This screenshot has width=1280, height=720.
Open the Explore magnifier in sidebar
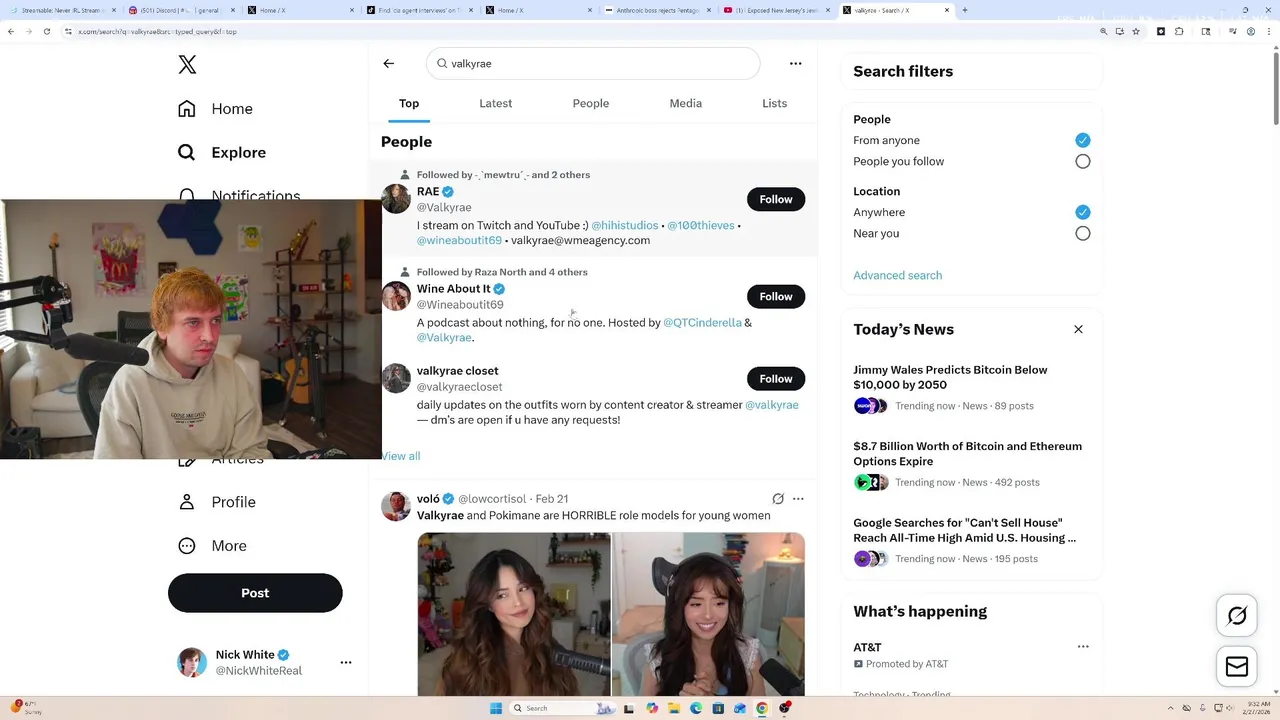[x=187, y=152]
